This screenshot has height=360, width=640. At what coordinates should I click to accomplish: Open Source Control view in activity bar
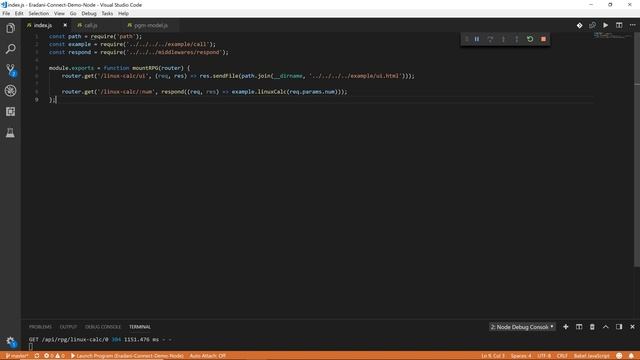coord(10,70)
